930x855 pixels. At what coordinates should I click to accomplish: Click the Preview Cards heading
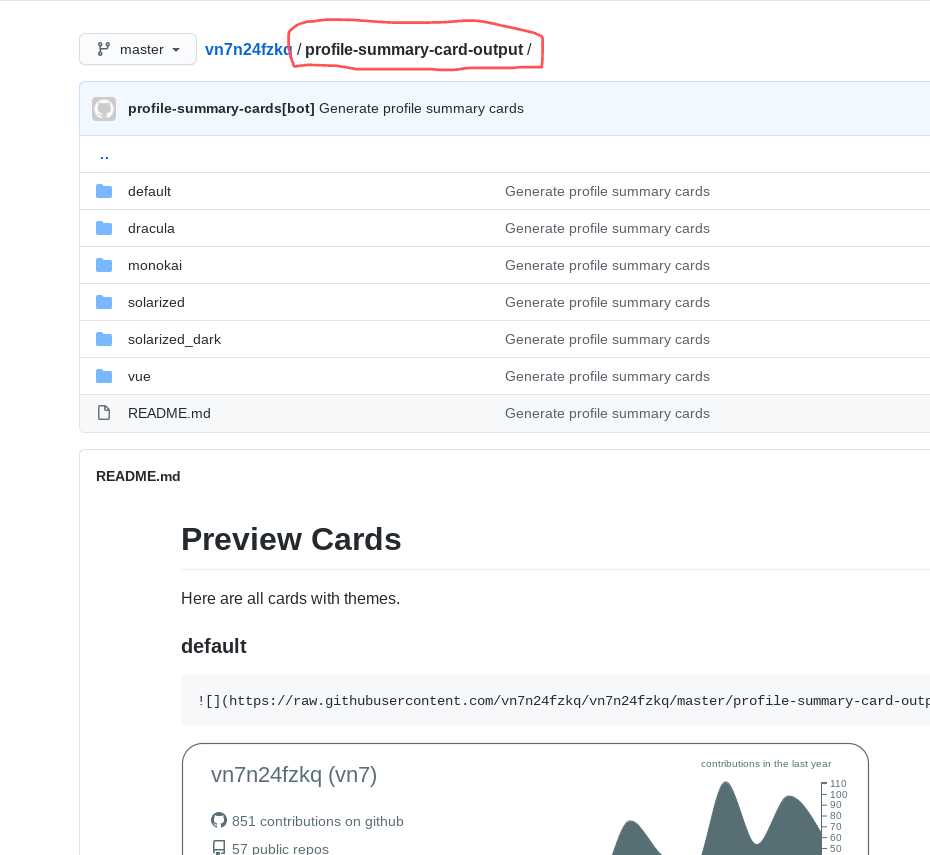tap(291, 540)
